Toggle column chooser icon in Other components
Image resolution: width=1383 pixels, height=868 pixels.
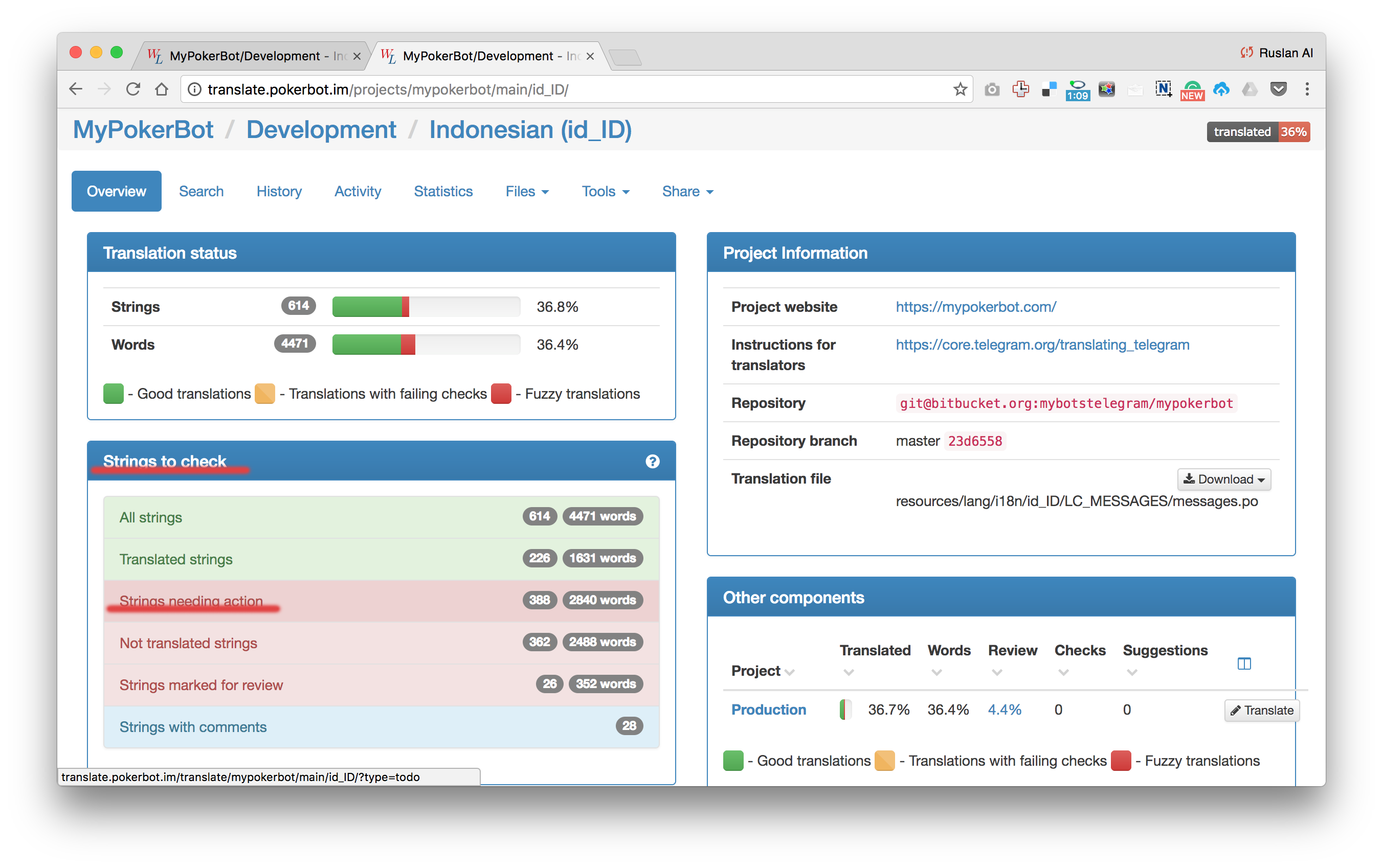[1244, 664]
